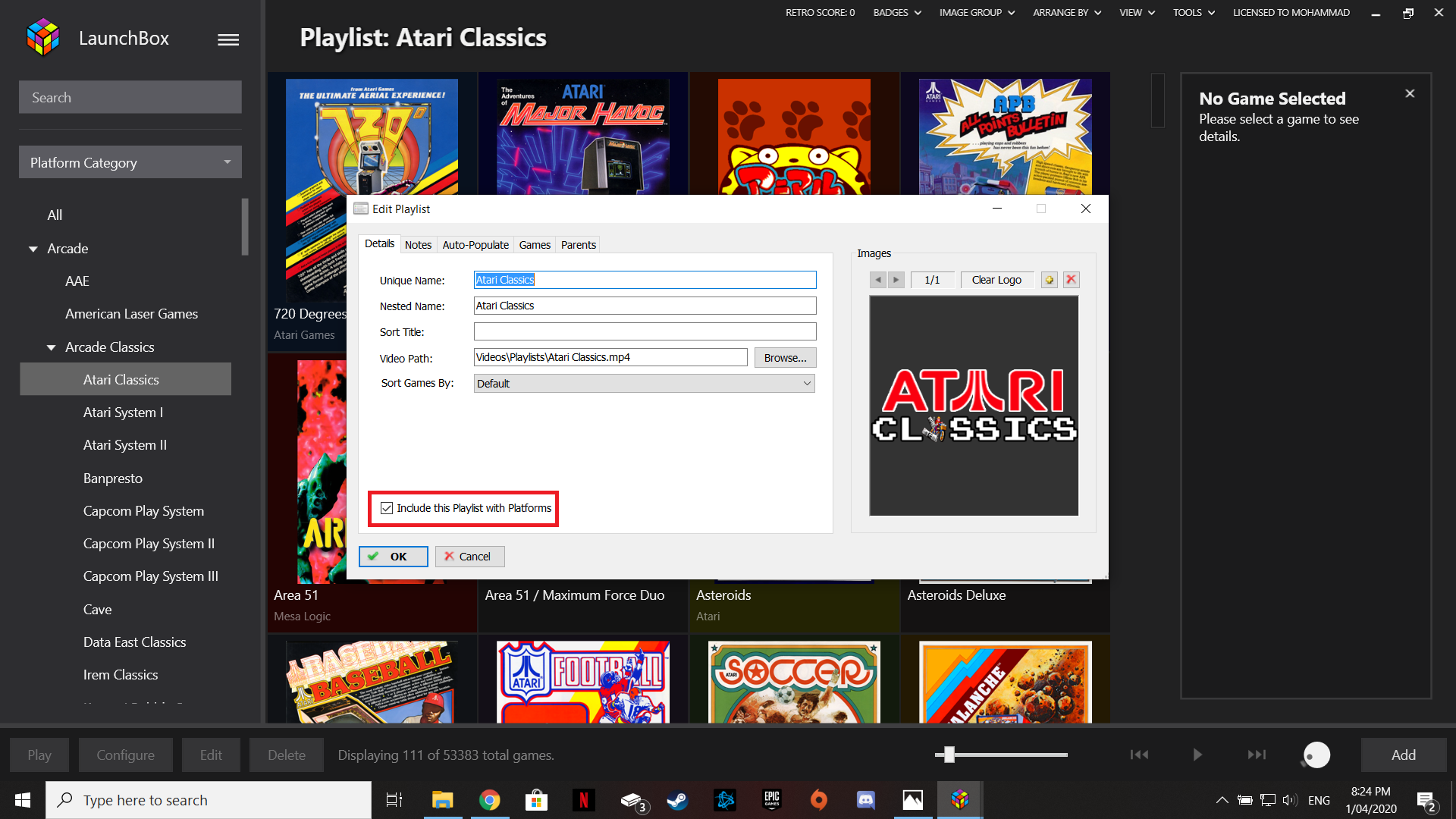
Task: Switch to the Auto-Populate tab
Action: click(475, 245)
